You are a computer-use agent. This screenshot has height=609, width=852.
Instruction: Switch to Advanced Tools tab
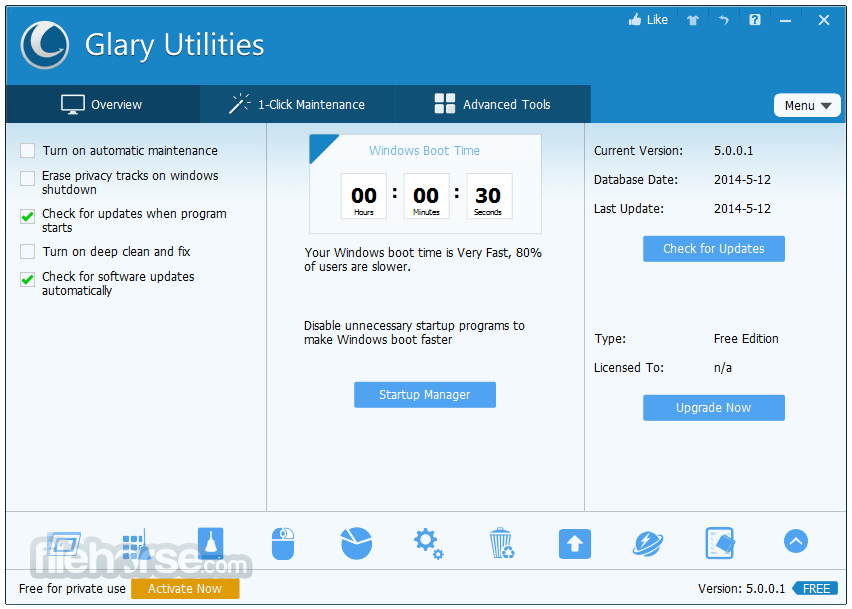point(493,104)
